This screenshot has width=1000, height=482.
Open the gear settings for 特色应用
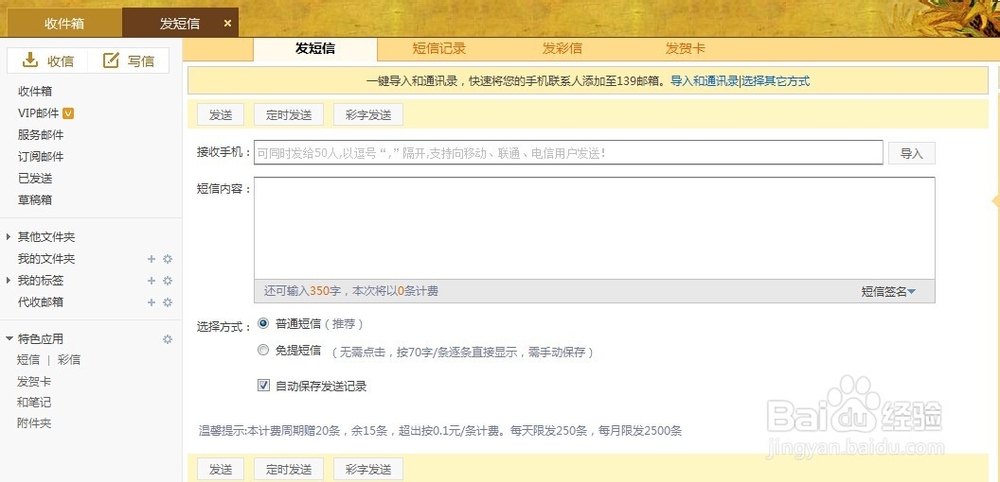pos(168,339)
